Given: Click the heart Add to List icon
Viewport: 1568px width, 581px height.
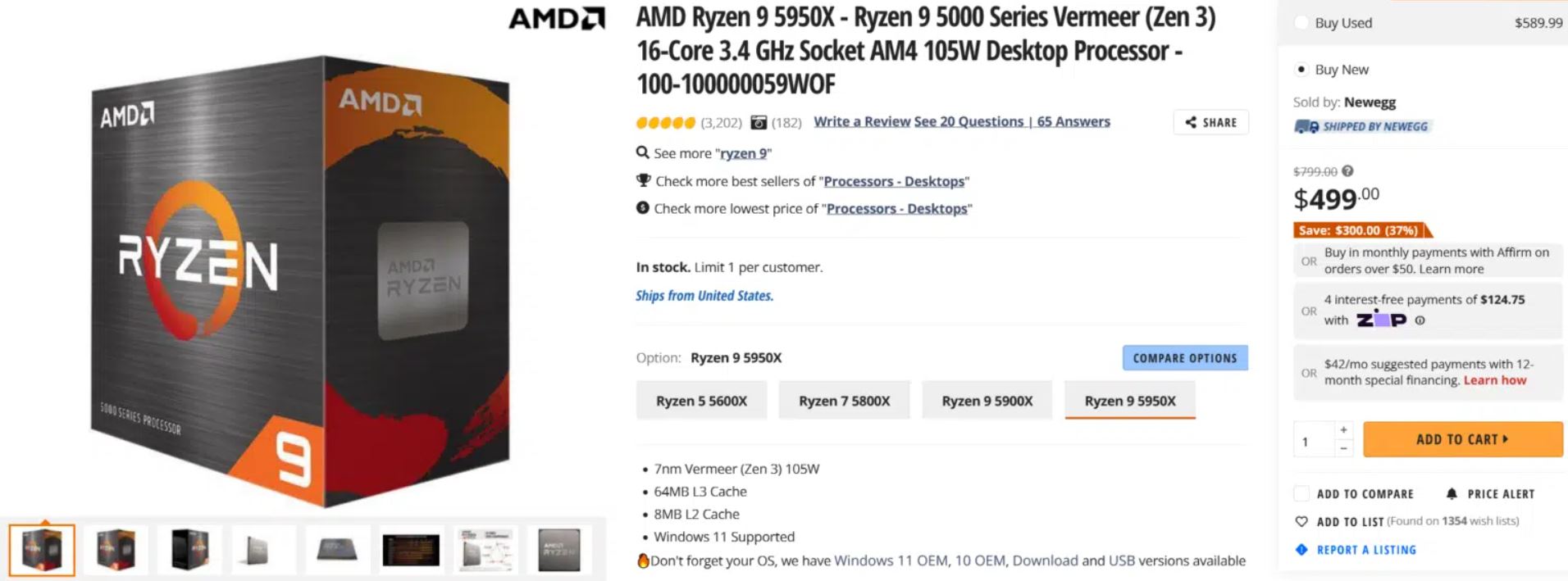Looking at the screenshot, I should [1301, 521].
